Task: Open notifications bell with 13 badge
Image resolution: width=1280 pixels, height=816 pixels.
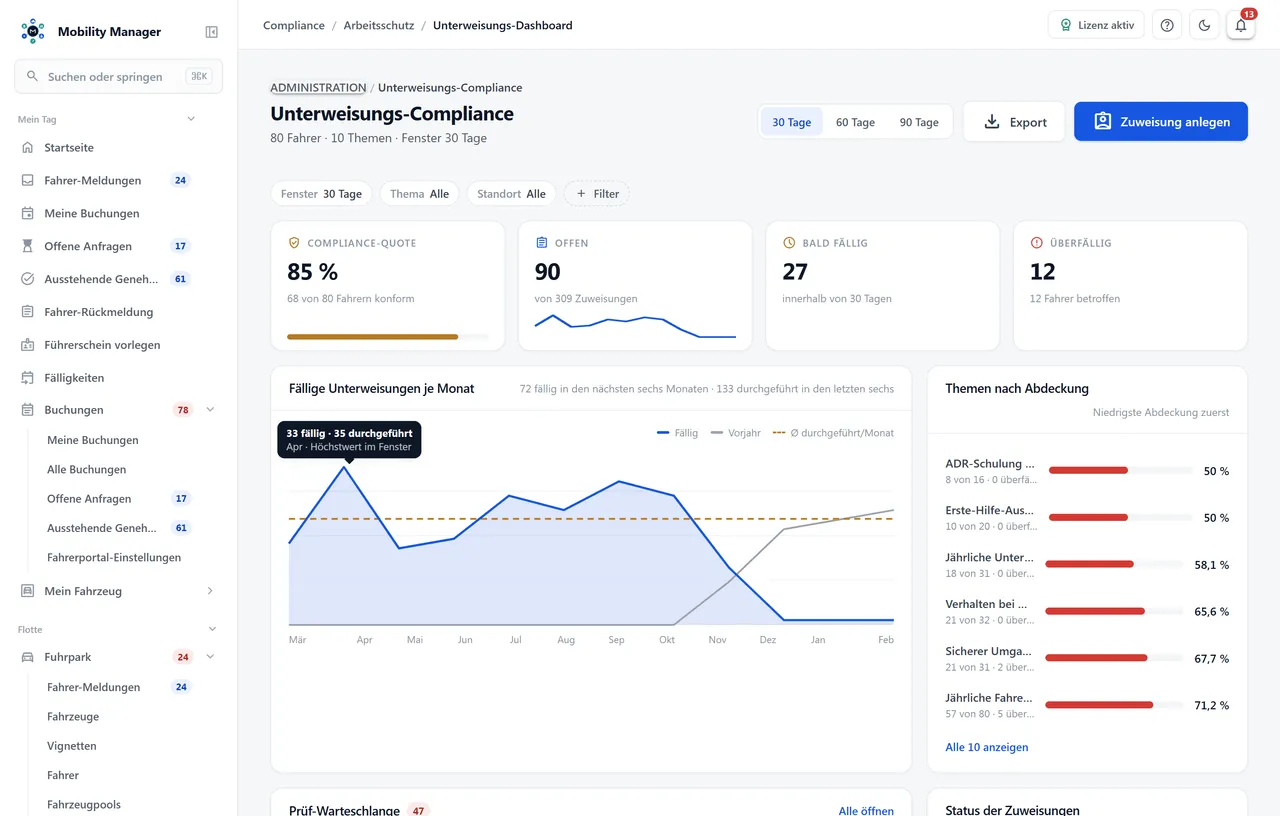Action: [x=1241, y=25]
